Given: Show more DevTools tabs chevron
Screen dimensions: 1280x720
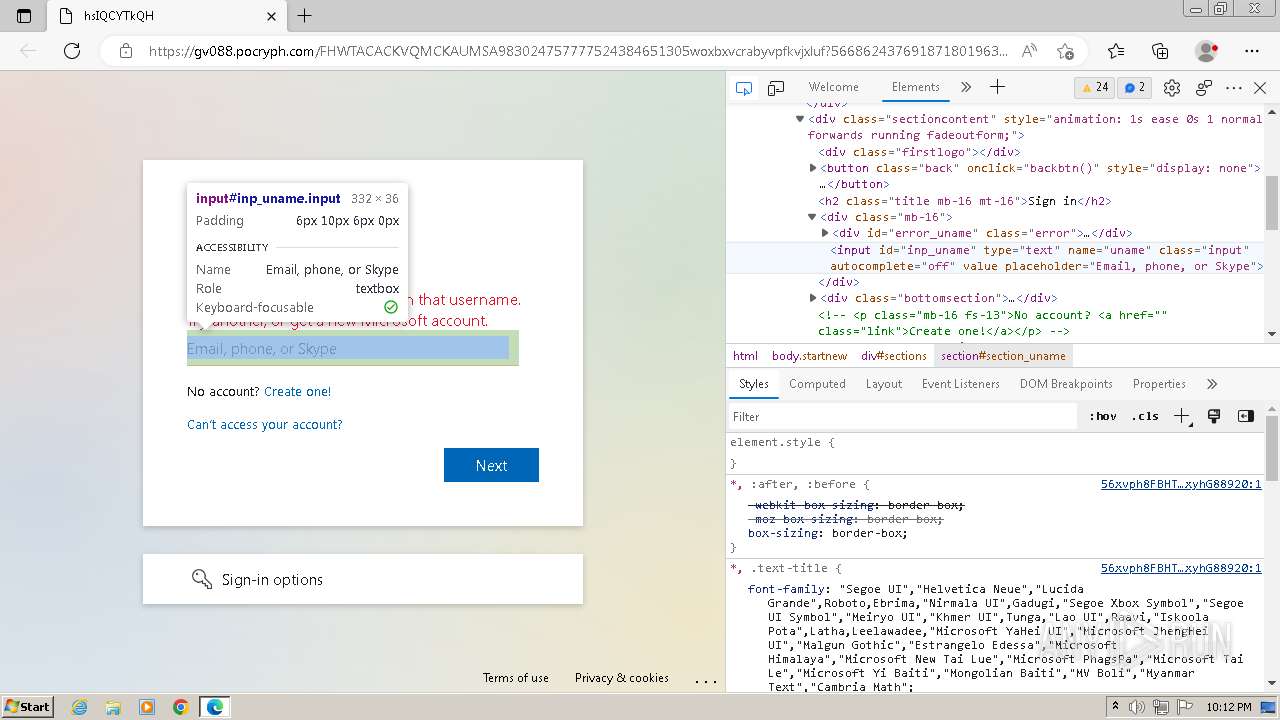Looking at the screenshot, I should pos(966,88).
